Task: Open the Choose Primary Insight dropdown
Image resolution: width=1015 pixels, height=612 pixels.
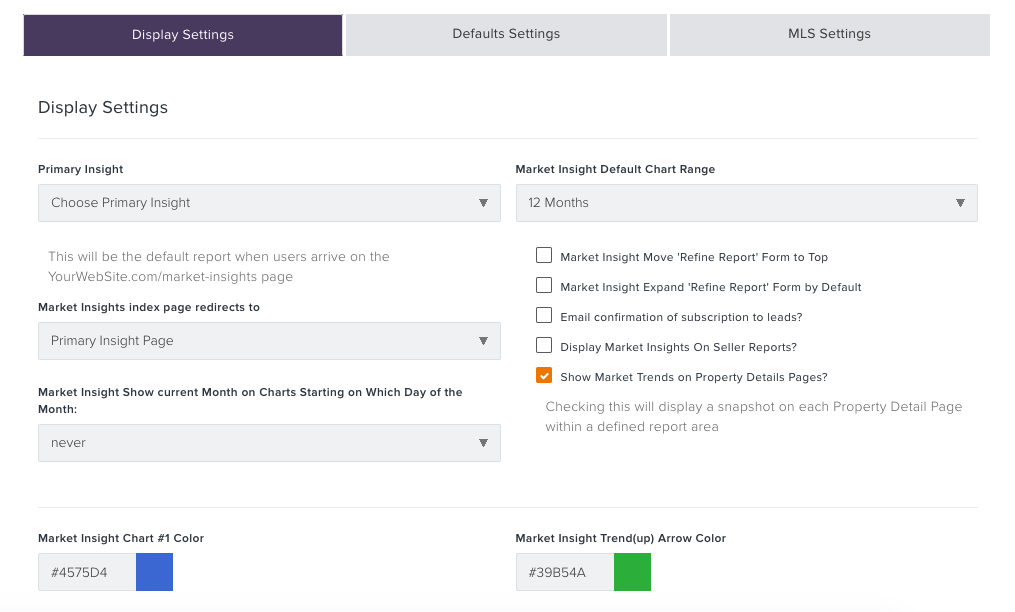Action: coord(269,203)
